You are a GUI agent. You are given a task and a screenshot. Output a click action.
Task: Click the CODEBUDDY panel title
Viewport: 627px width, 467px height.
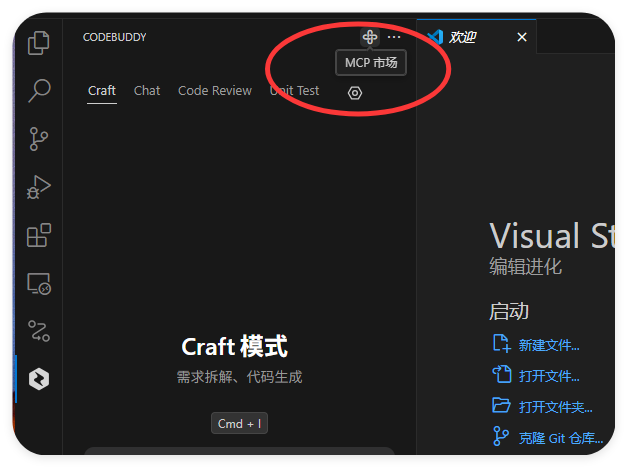(x=114, y=37)
